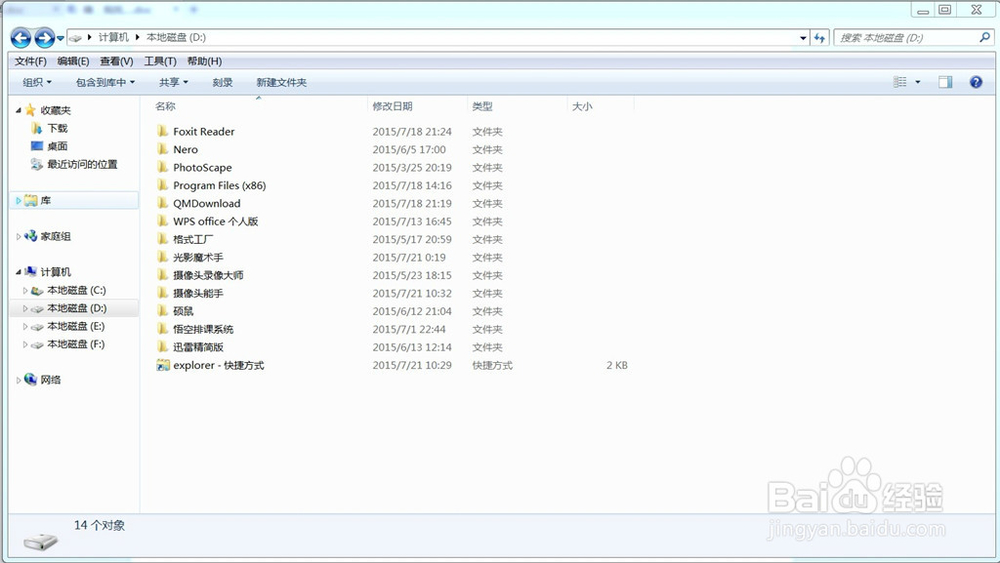This screenshot has width=1000, height=563.
Task: Select the QMDownload folder icon
Action: click(163, 203)
